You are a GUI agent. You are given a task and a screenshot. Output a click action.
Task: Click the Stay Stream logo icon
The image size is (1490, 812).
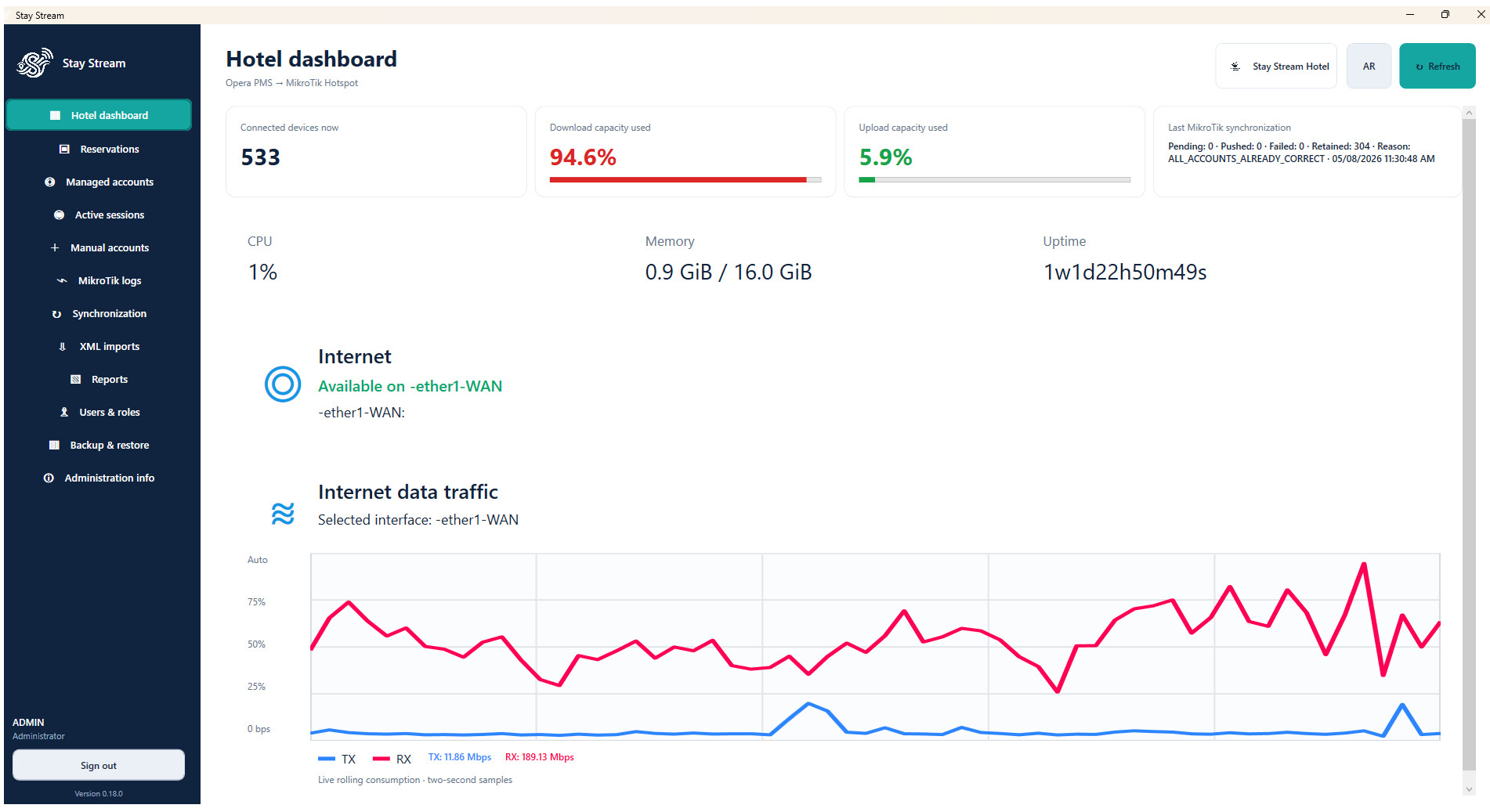click(34, 63)
